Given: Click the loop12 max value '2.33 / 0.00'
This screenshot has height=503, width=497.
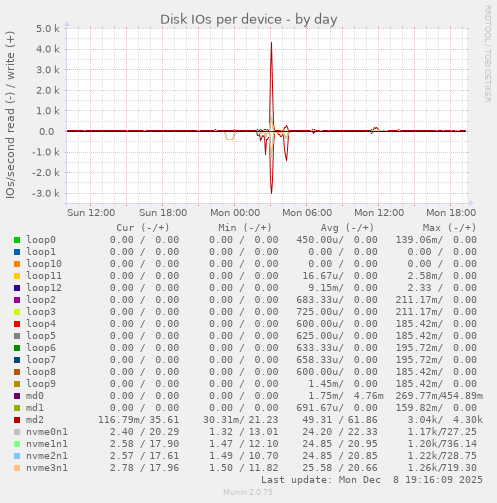Looking at the screenshot, I should (x=442, y=288).
